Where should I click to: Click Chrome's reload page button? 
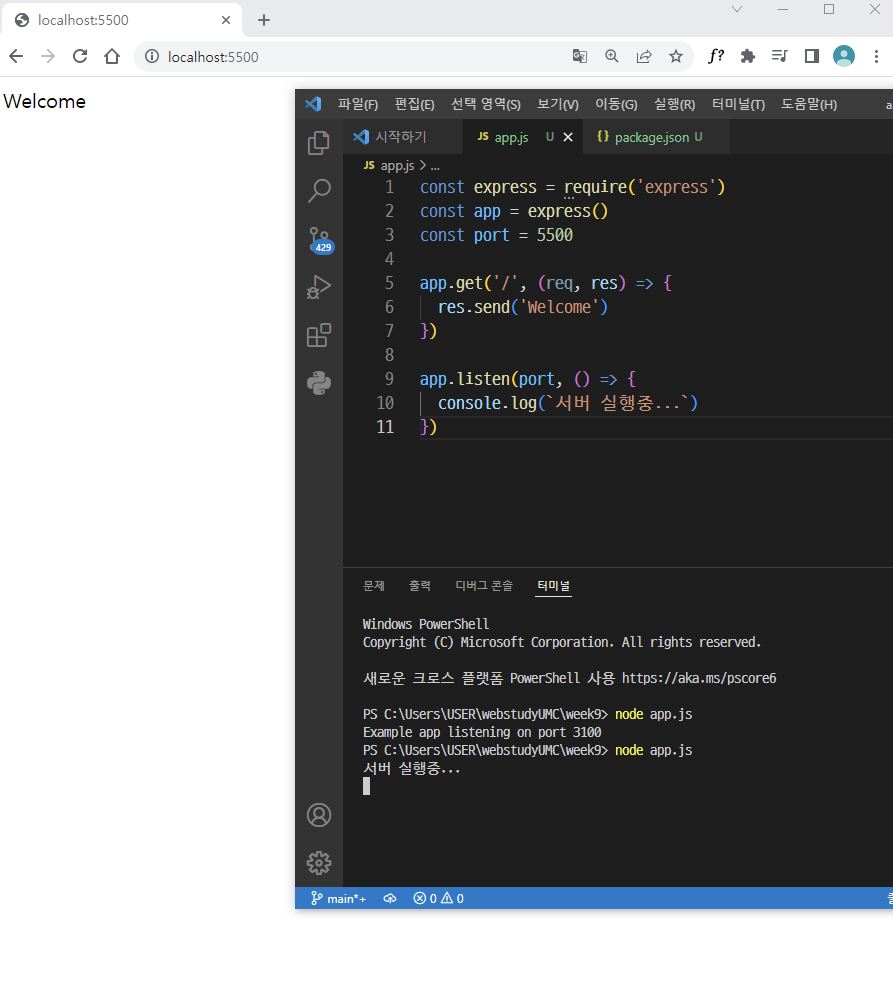80,57
